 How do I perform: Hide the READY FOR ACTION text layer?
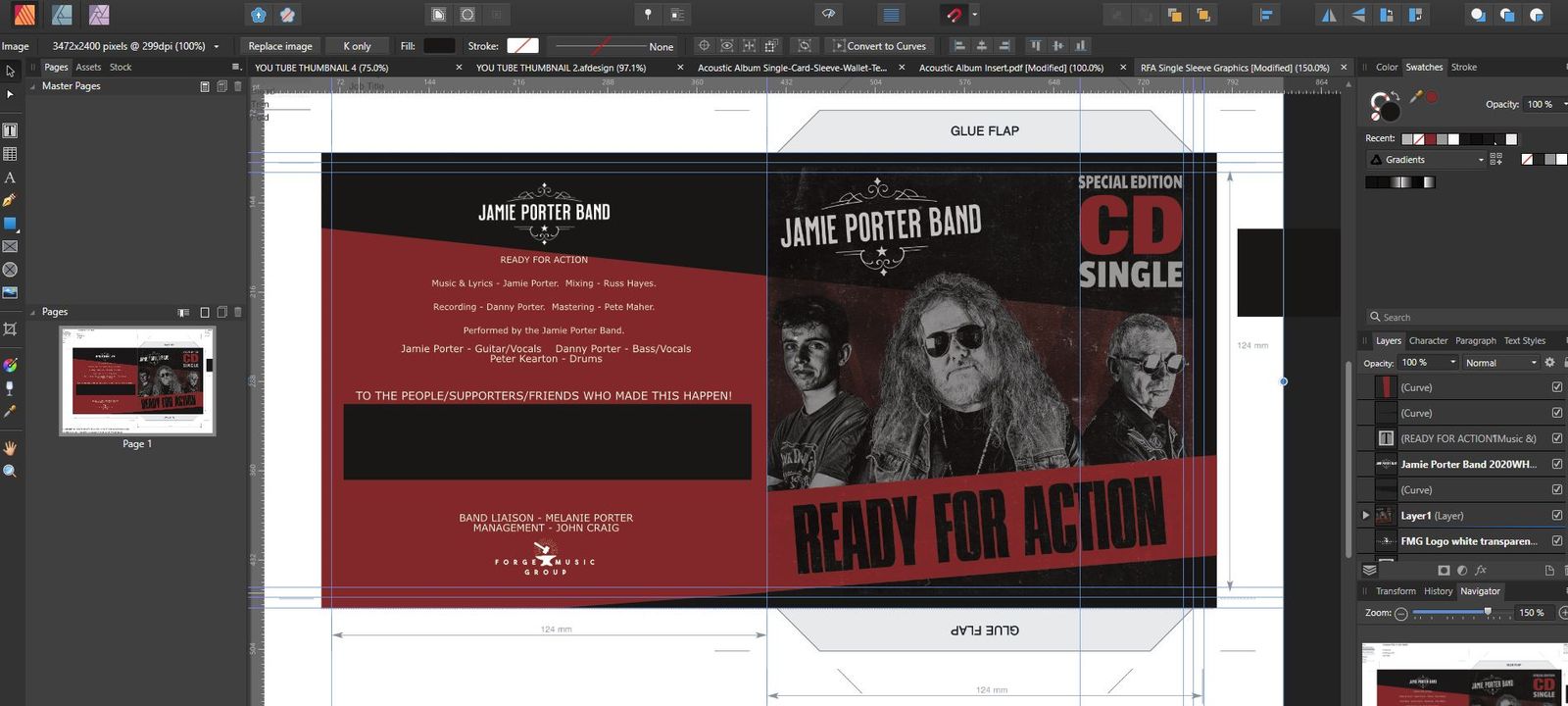point(1556,438)
